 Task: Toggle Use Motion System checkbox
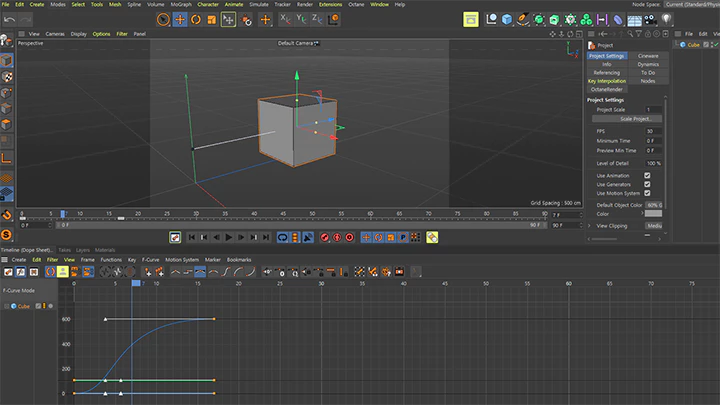647,193
